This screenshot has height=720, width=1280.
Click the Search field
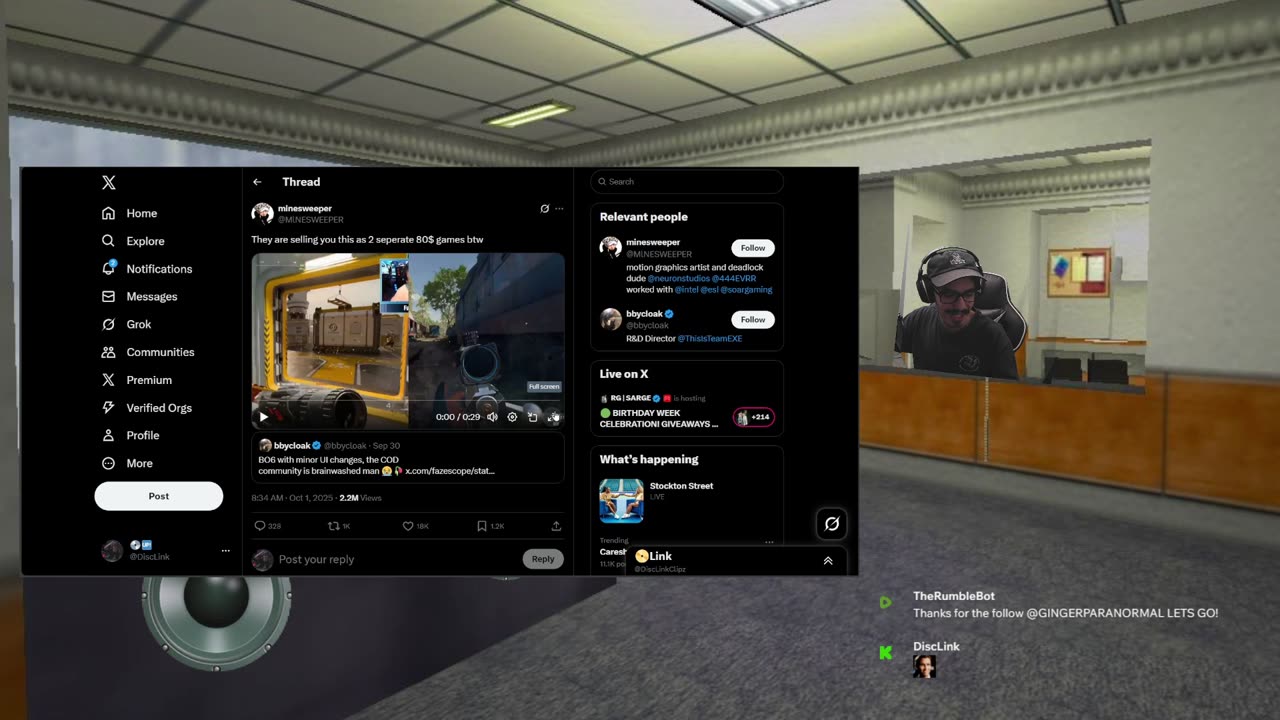pos(686,181)
